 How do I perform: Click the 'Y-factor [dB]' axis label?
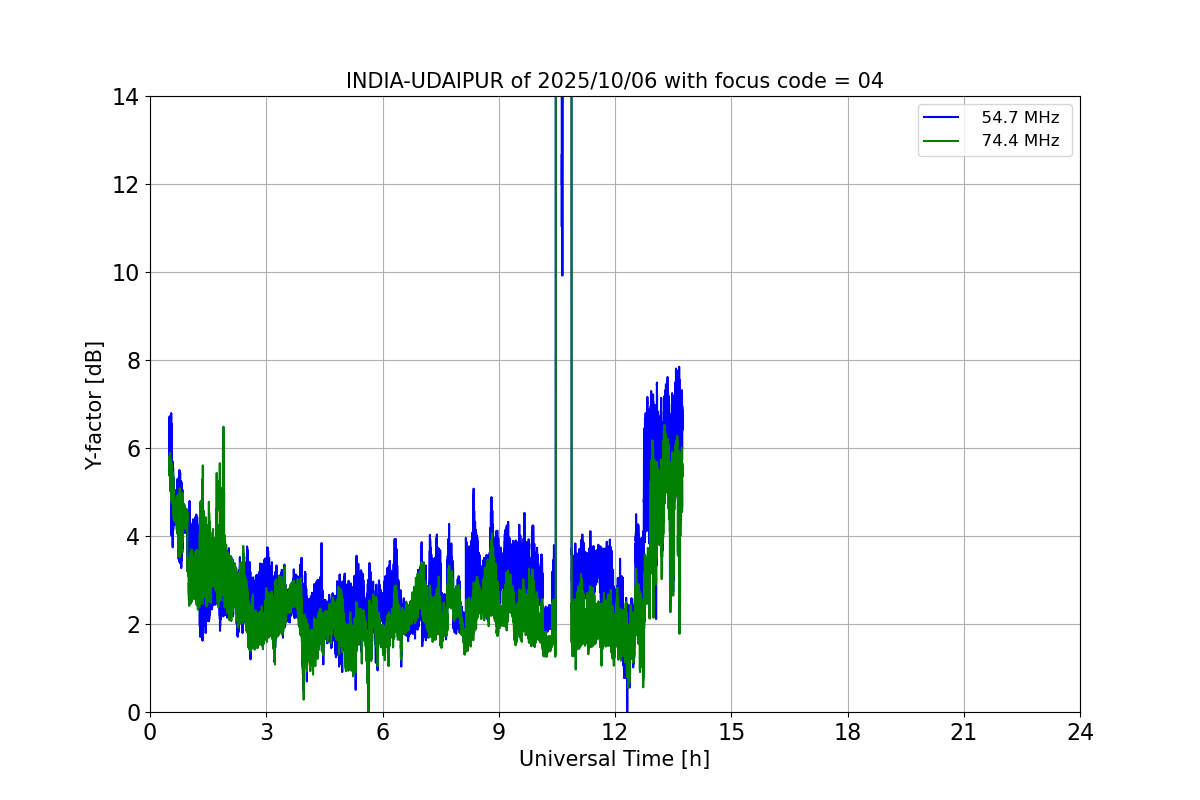point(94,404)
